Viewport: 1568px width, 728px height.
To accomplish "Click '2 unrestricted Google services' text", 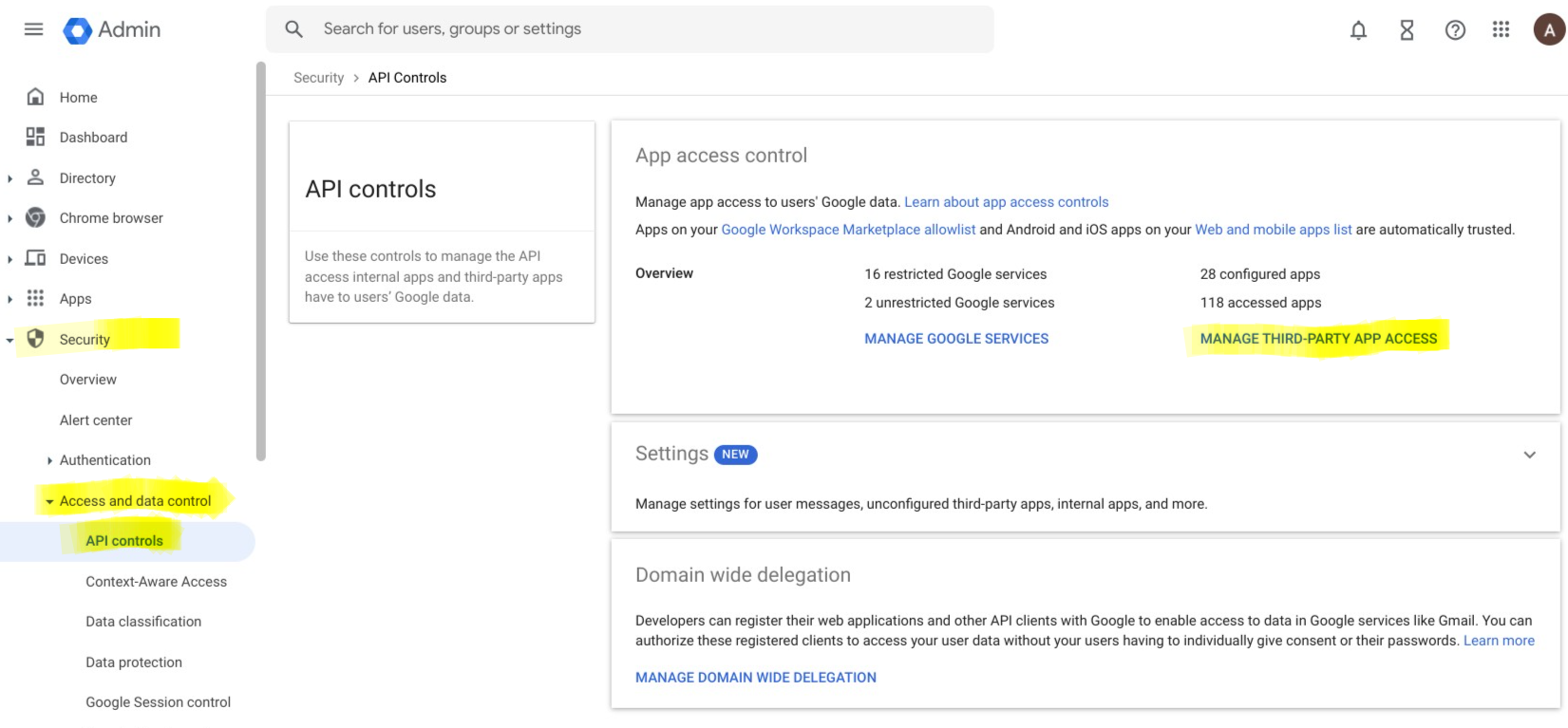I will tap(959, 303).
